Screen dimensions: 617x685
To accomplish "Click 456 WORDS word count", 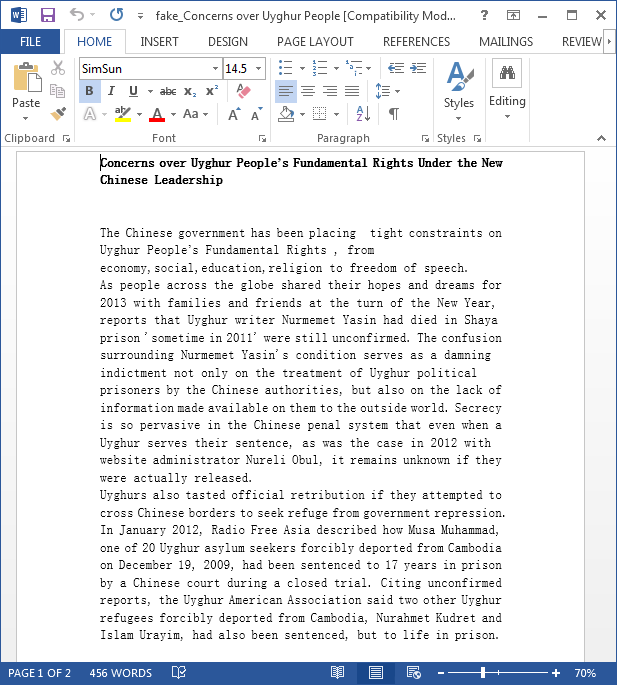I will pos(121,673).
